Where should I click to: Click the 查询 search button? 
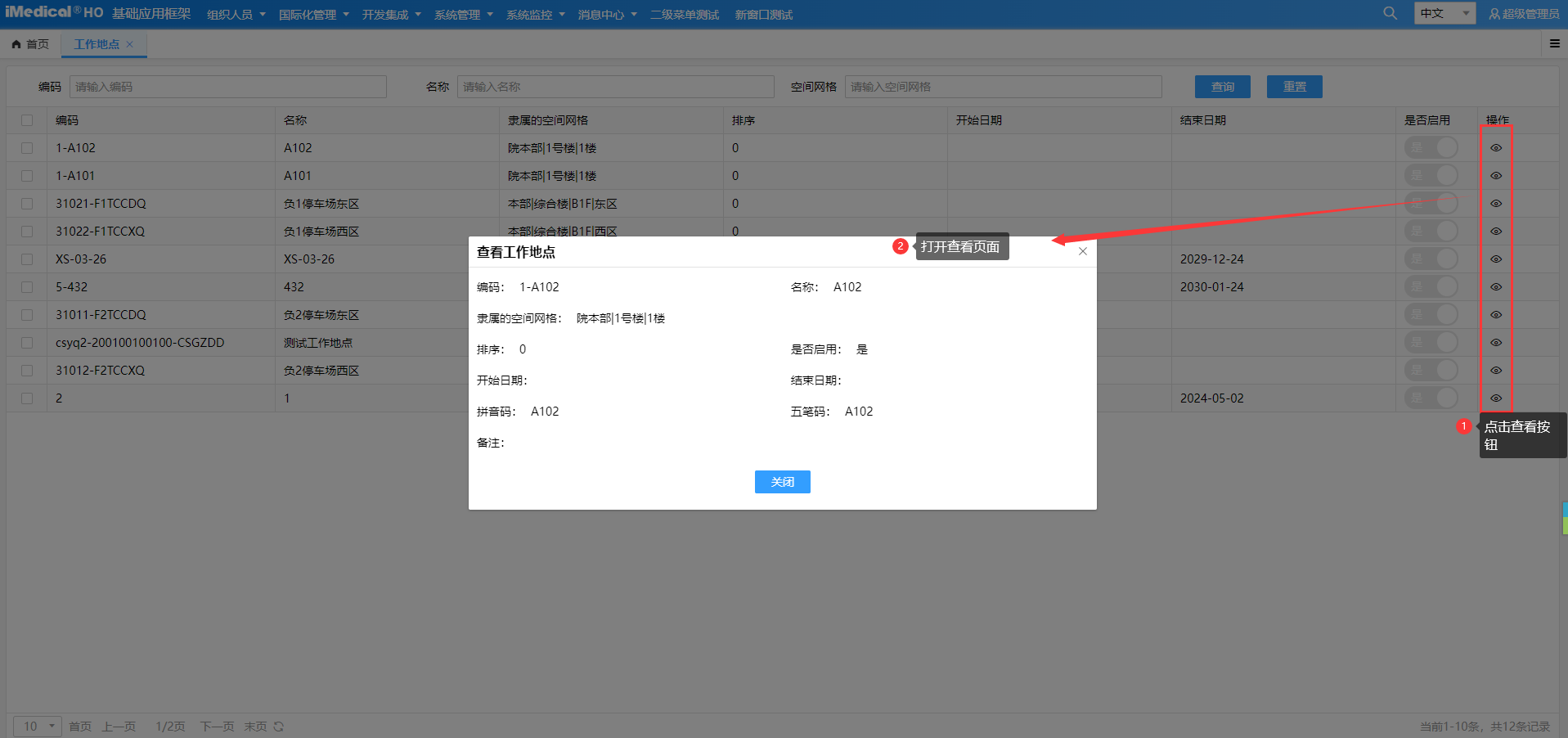pyautogui.click(x=1222, y=87)
